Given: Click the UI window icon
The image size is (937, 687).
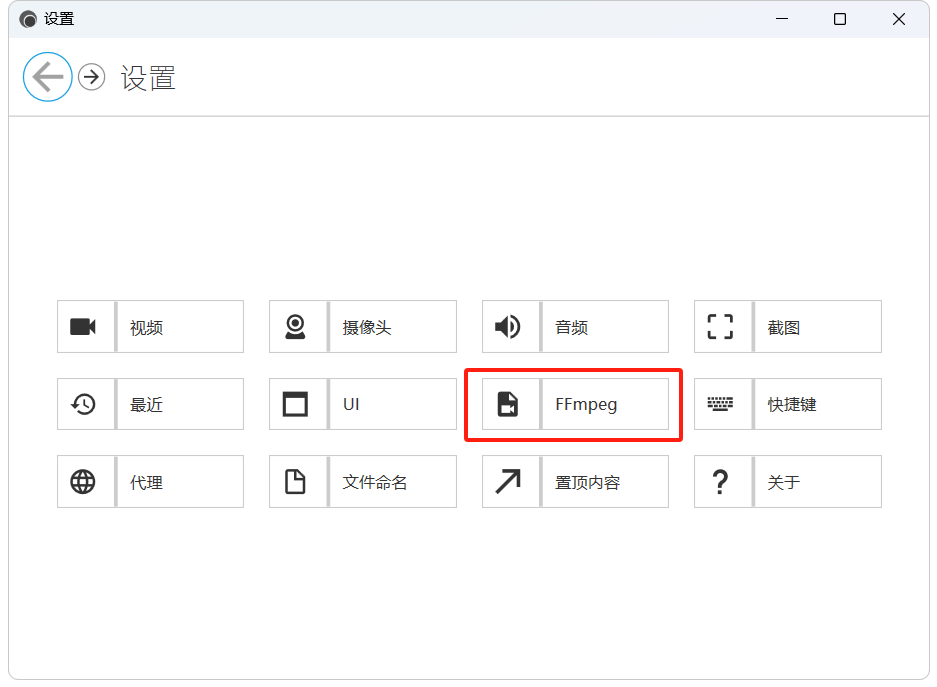Looking at the screenshot, I should (x=295, y=404).
